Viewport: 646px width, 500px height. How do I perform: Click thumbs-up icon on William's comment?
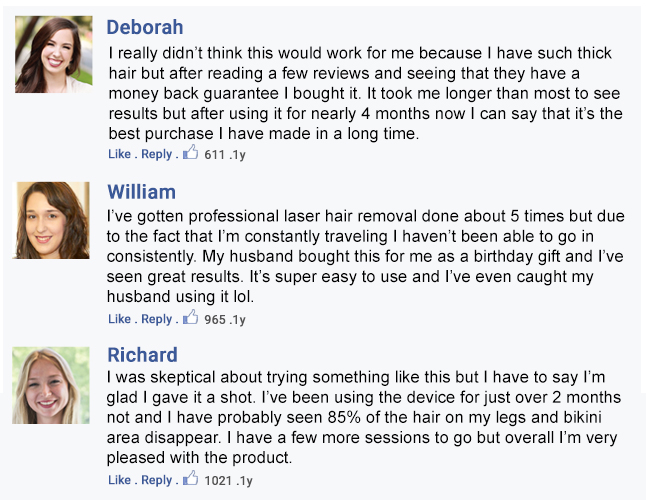[x=190, y=317]
